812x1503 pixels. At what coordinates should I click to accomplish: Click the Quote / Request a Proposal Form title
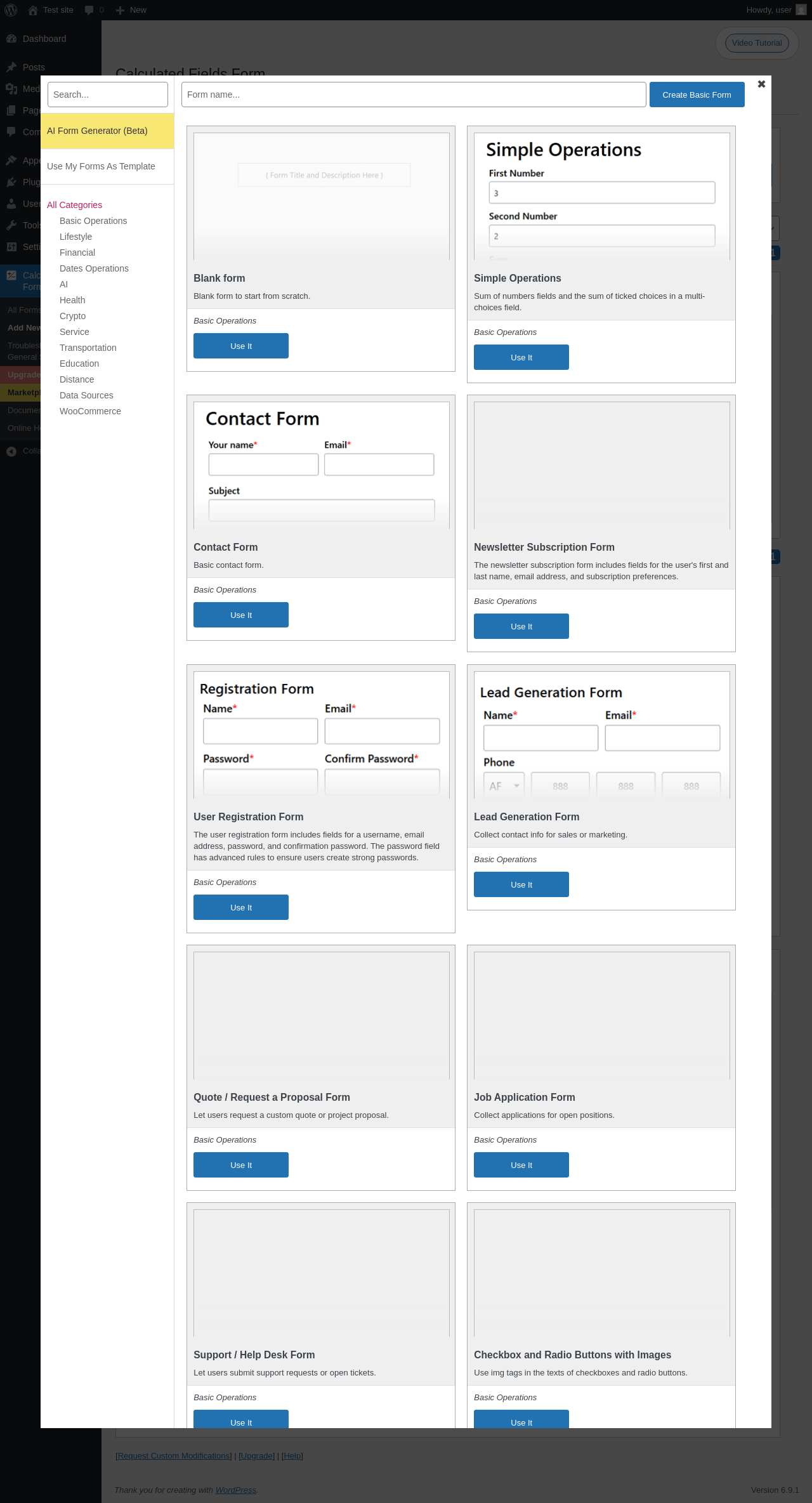[272, 1097]
